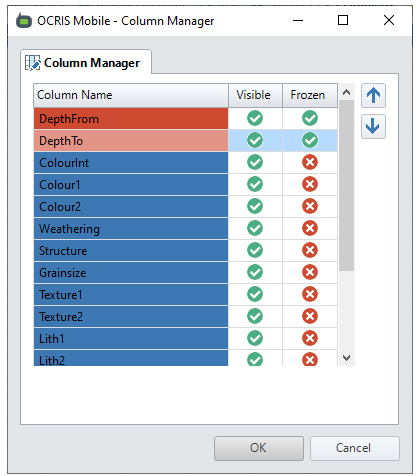Viewport: 420px width, 476px height.
Task: Click the Column Manager tab icon
Action: (x=33, y=63)
